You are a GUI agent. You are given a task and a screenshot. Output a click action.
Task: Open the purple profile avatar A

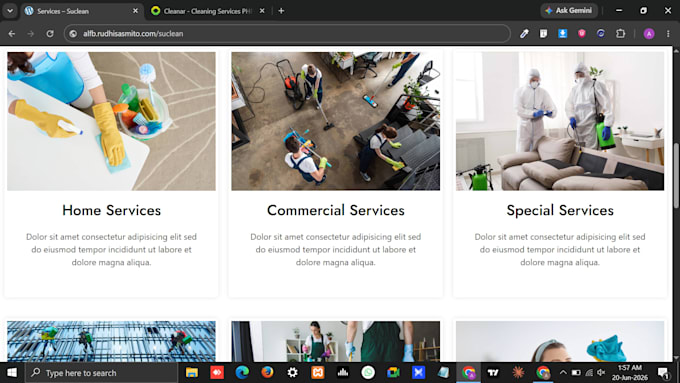click(649, 33)
